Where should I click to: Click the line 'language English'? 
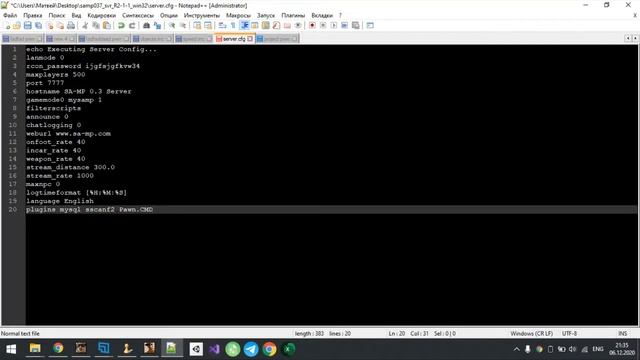click(60, 201)
